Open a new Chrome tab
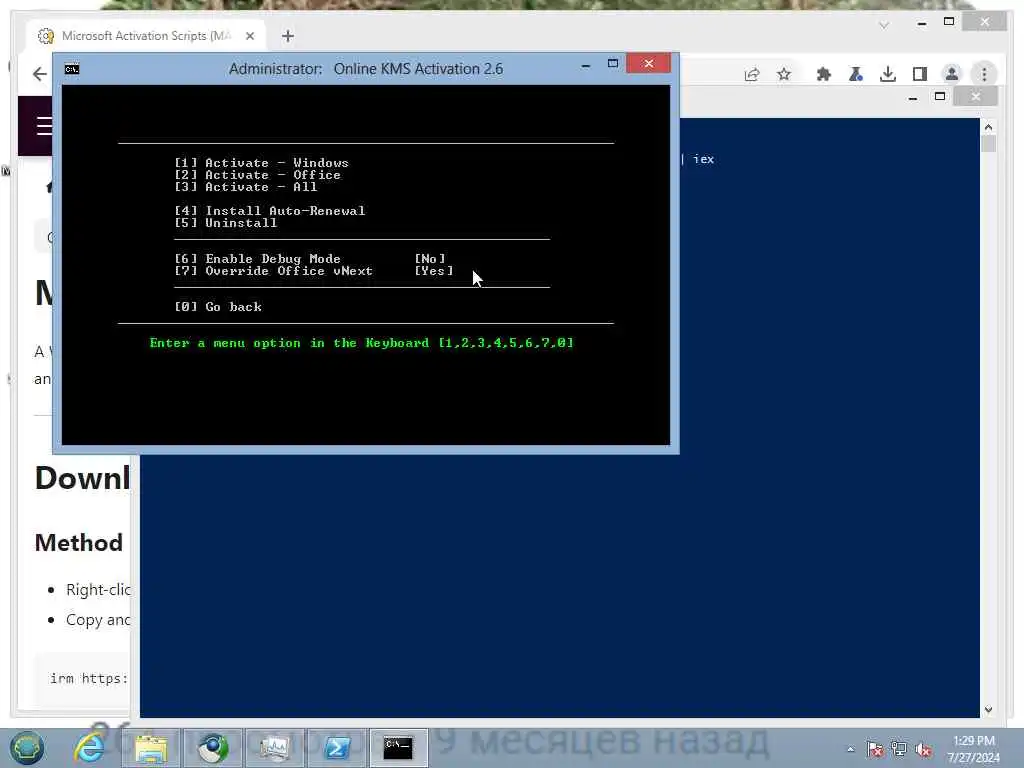 click(288, 36)
